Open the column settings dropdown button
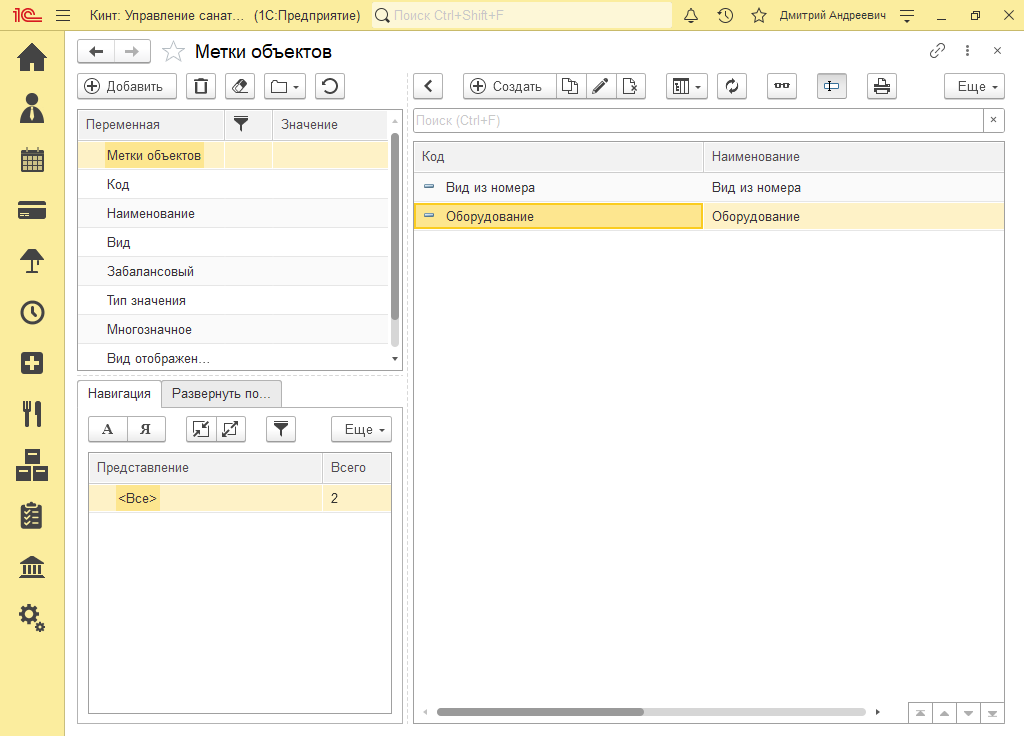 pyautogui.click(x=686, y=86)
